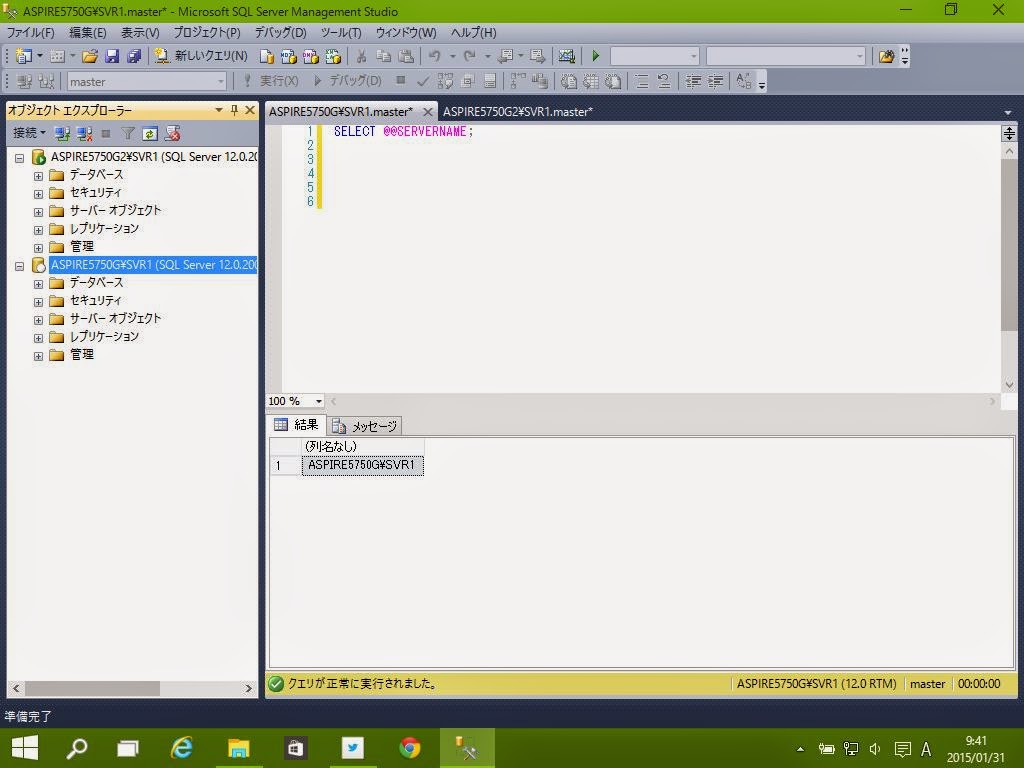Click the 実行(X) execute button
The image size is (1024, 768).
point(272,81)
